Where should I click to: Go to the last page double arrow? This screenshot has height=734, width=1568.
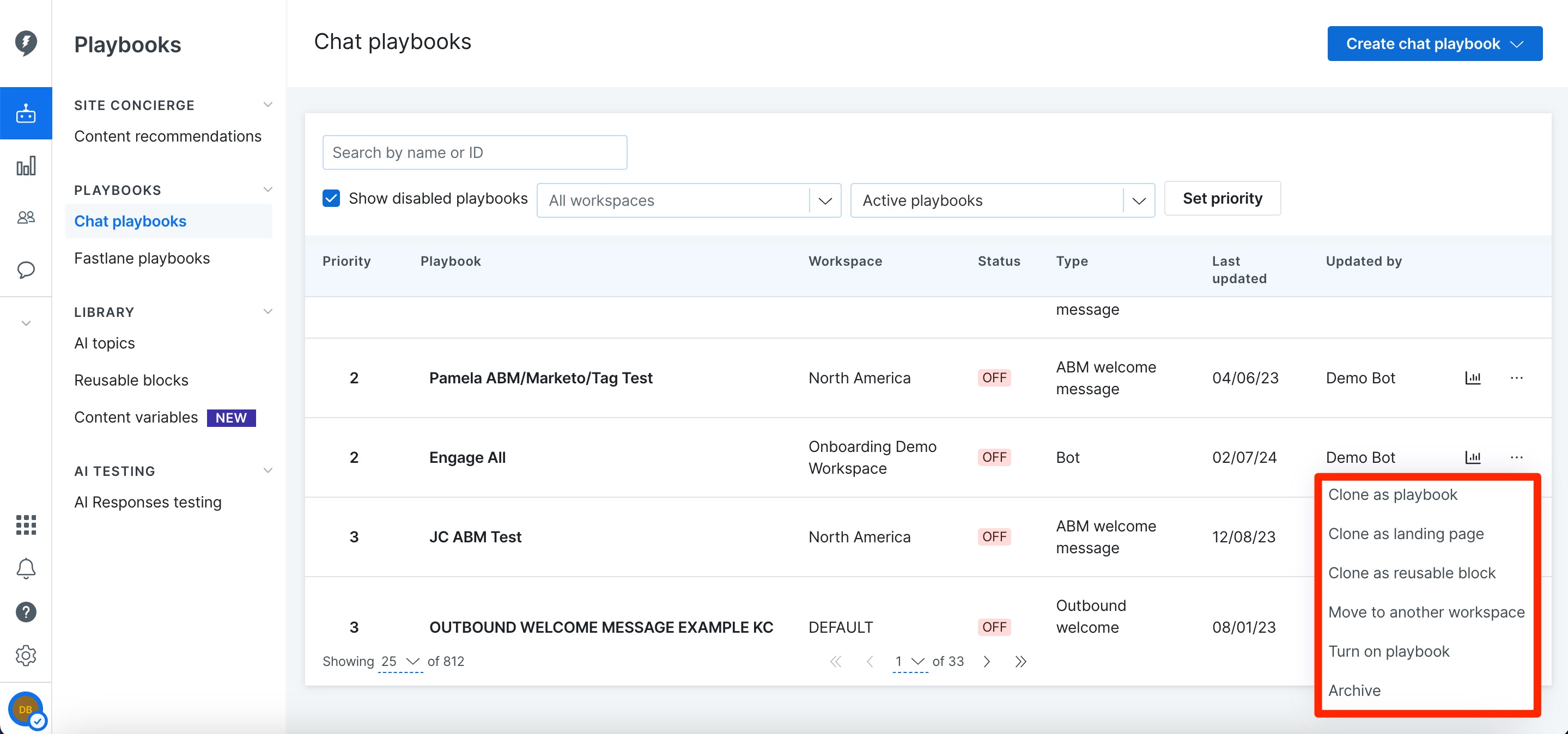(x=1021, y=662)
